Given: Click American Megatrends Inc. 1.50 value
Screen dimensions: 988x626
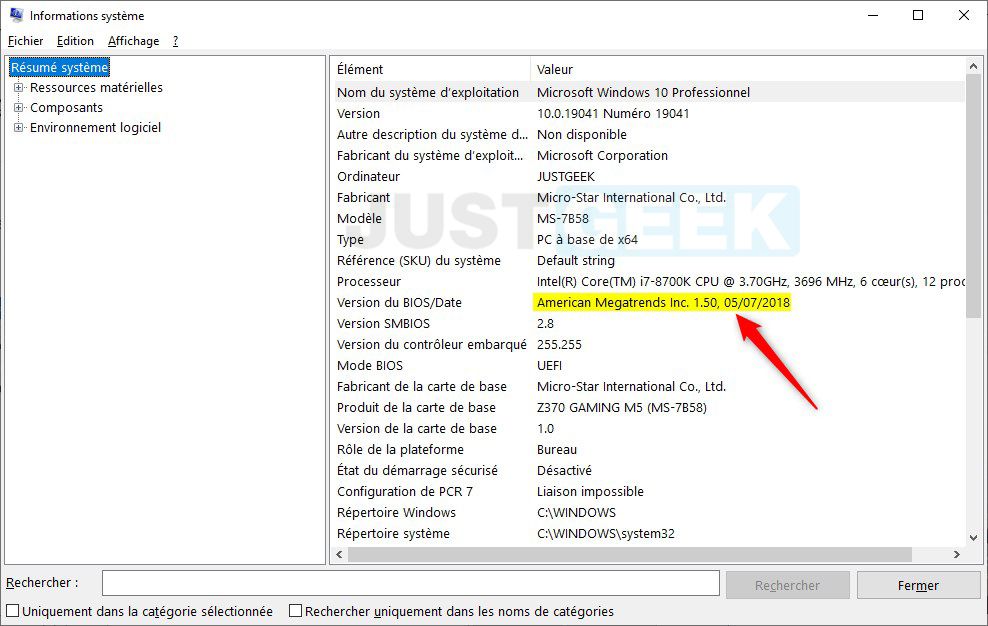Looking at the screenshot, I should (x=663, y=303).
